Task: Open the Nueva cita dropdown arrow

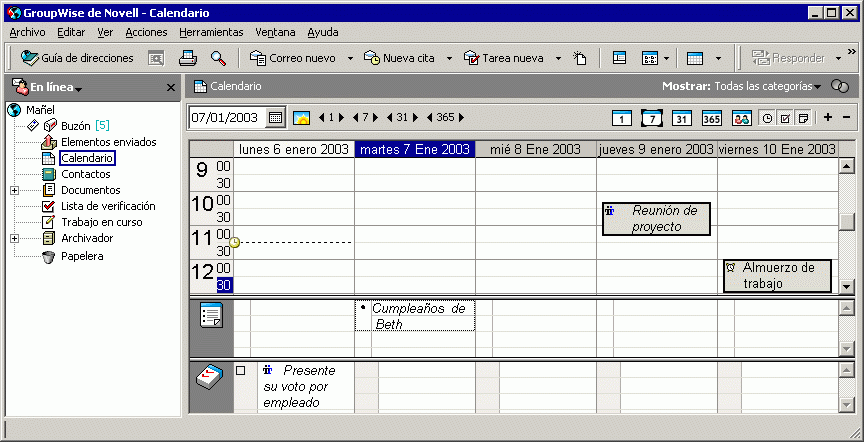Action: point(450,58)
